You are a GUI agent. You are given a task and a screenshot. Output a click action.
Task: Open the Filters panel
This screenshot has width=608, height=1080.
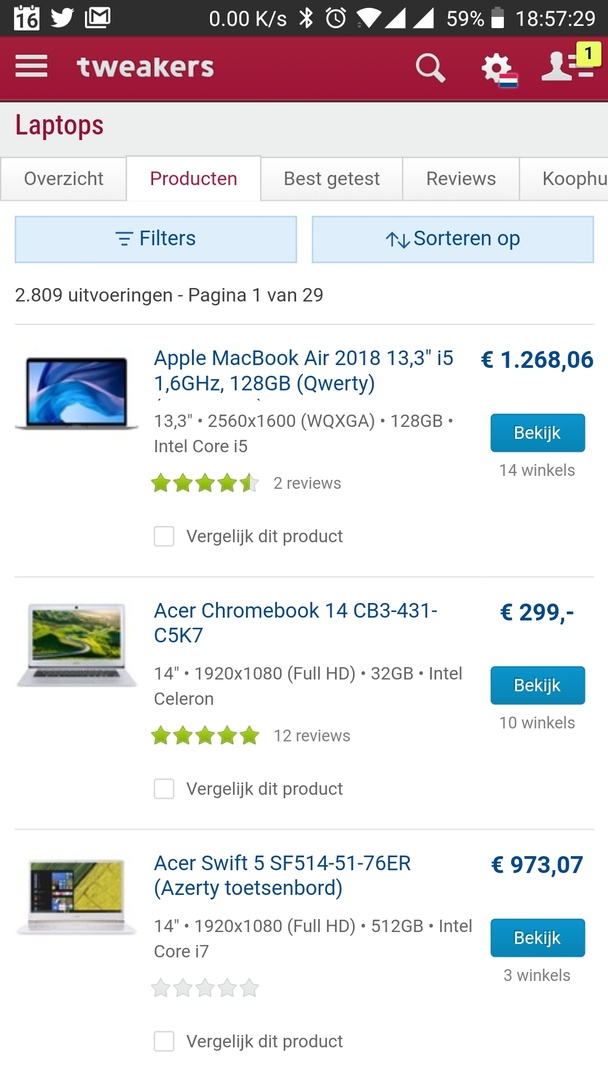(156, 239)
